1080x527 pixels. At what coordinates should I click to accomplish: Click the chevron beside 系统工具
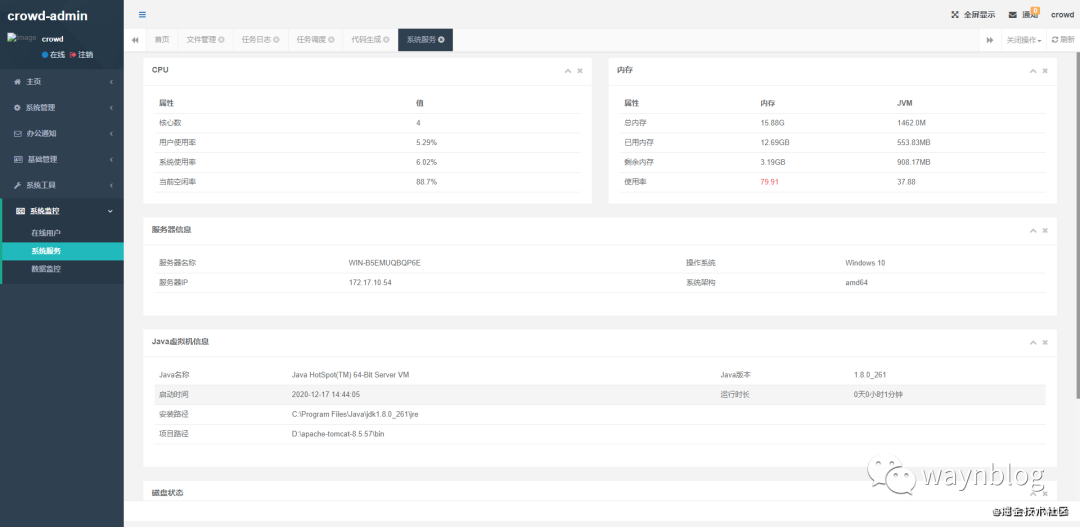(111, 185)
